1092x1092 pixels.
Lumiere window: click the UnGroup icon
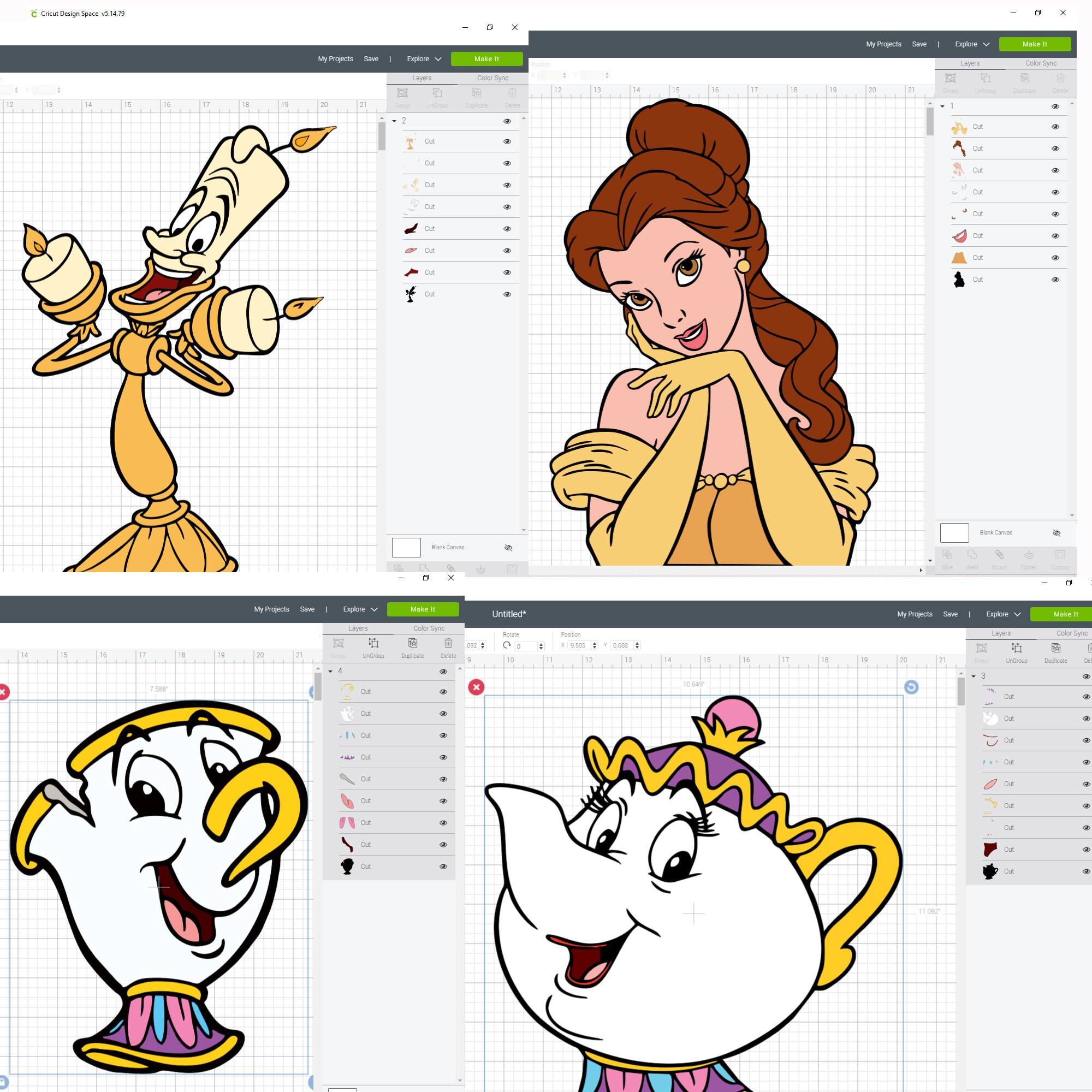pos(437,93)
